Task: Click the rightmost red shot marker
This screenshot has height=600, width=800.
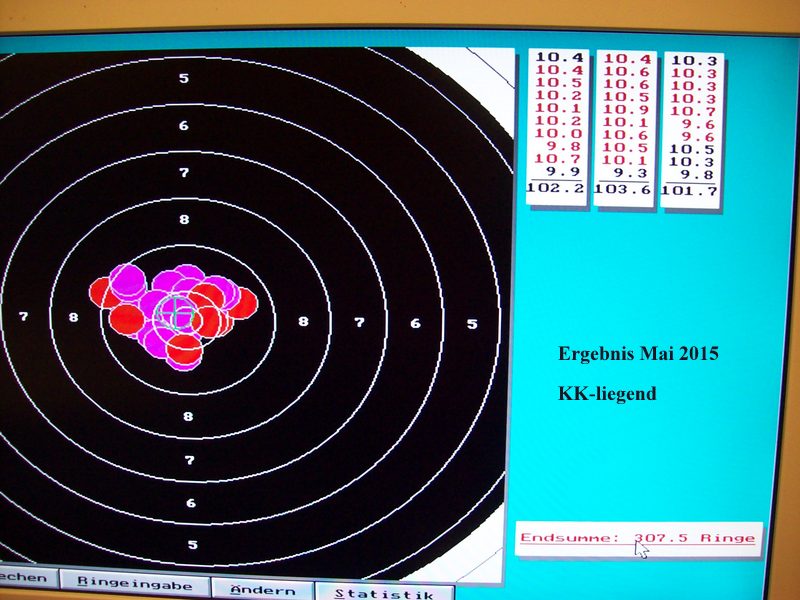Action: point(241,303)
